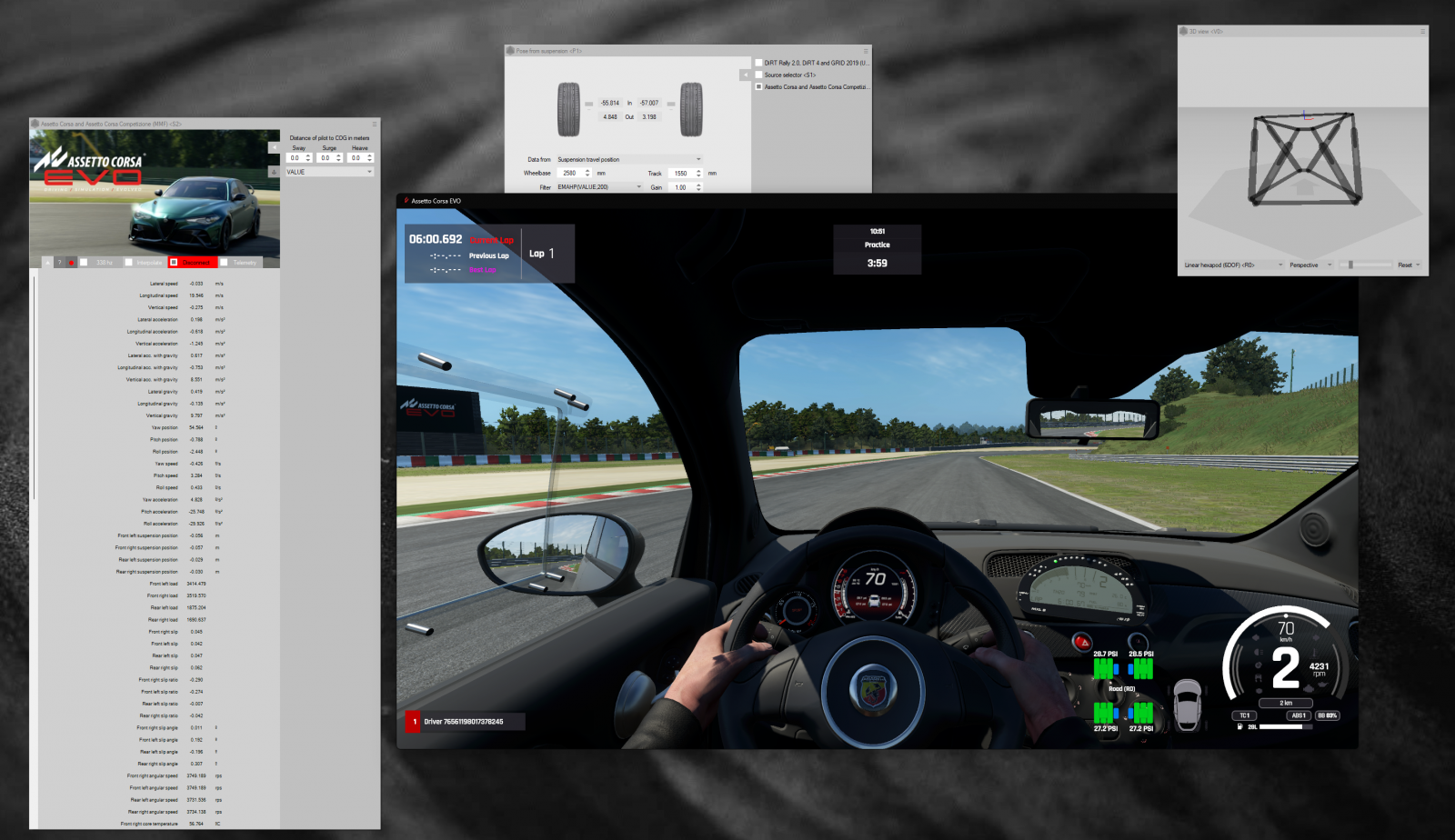Click the up-arrow collapse button under car image
The height and width of the screenshot is (840, 1455).
click(x=47, y=263)
